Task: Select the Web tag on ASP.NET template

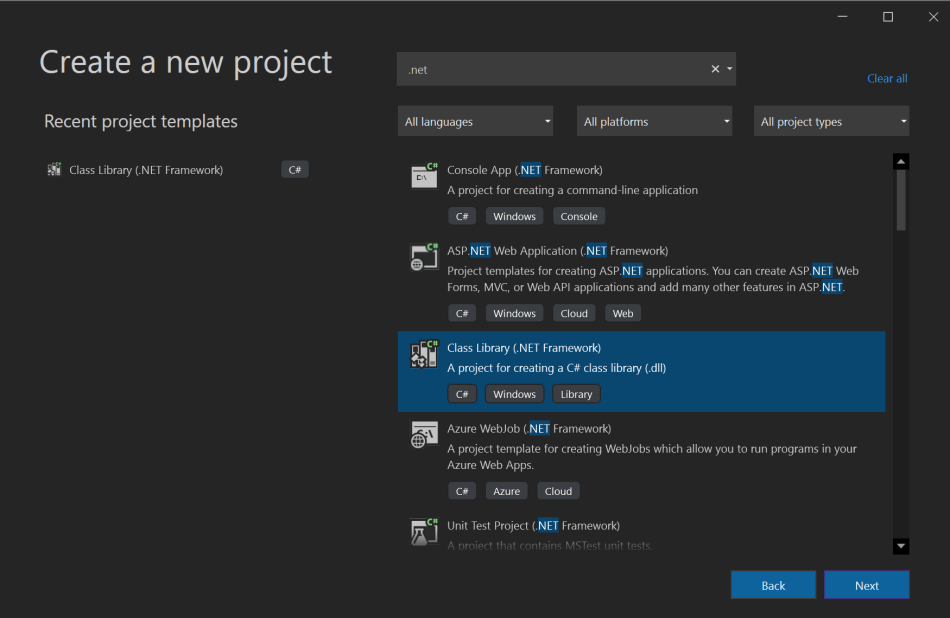Action: click(622, 312)
